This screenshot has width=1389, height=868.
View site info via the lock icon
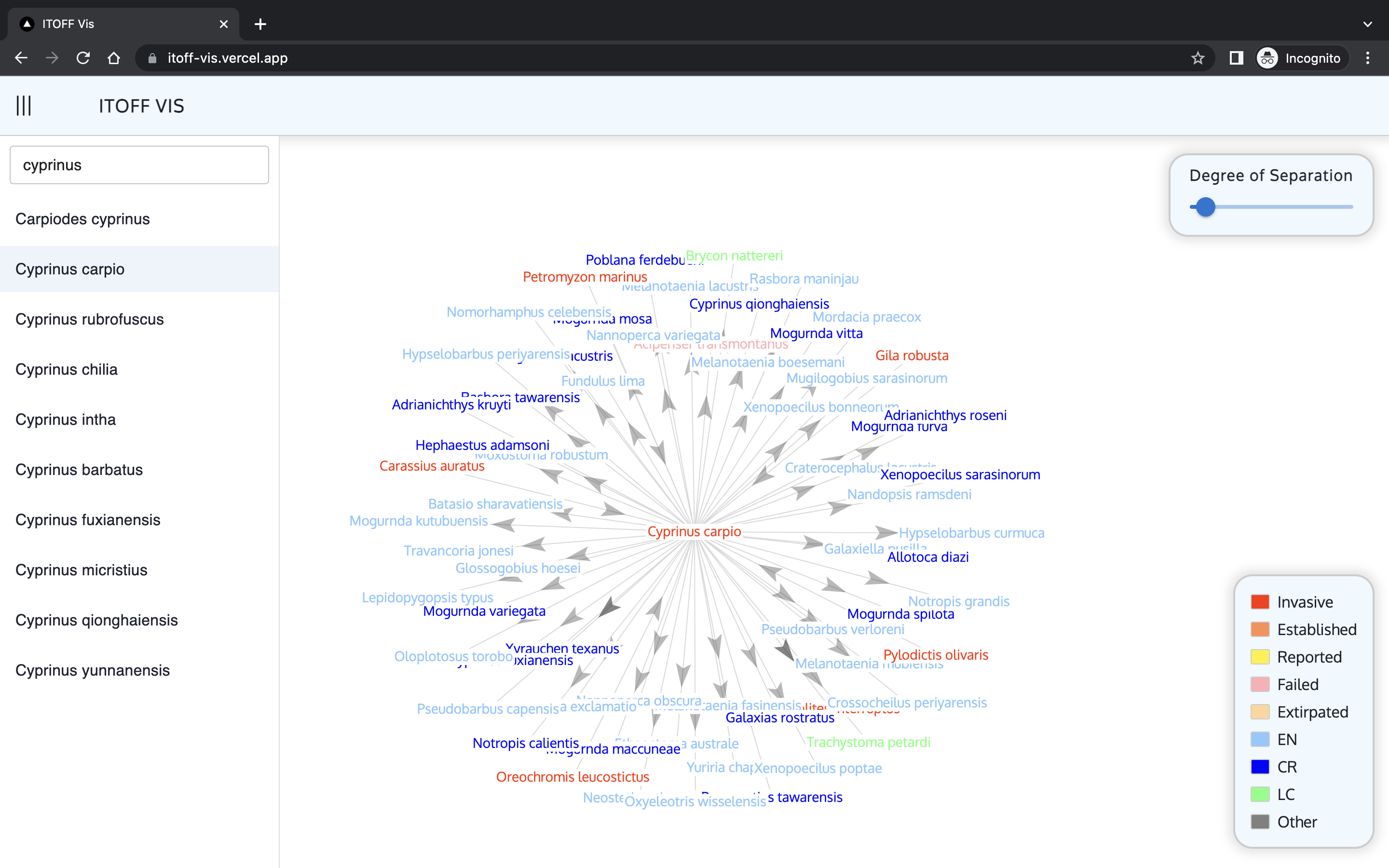point(152,58)
